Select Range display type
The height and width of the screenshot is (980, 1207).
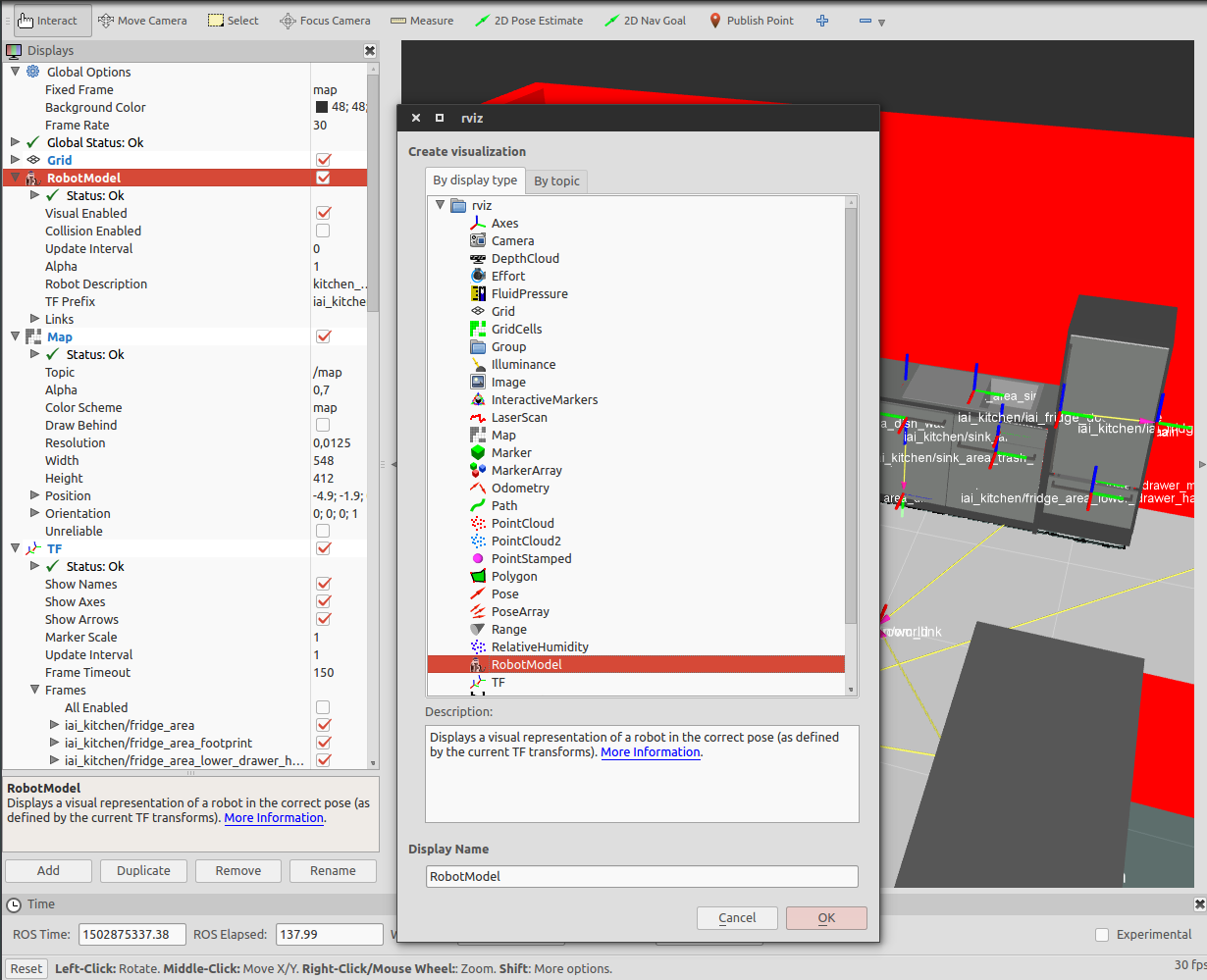coord(508,629)
